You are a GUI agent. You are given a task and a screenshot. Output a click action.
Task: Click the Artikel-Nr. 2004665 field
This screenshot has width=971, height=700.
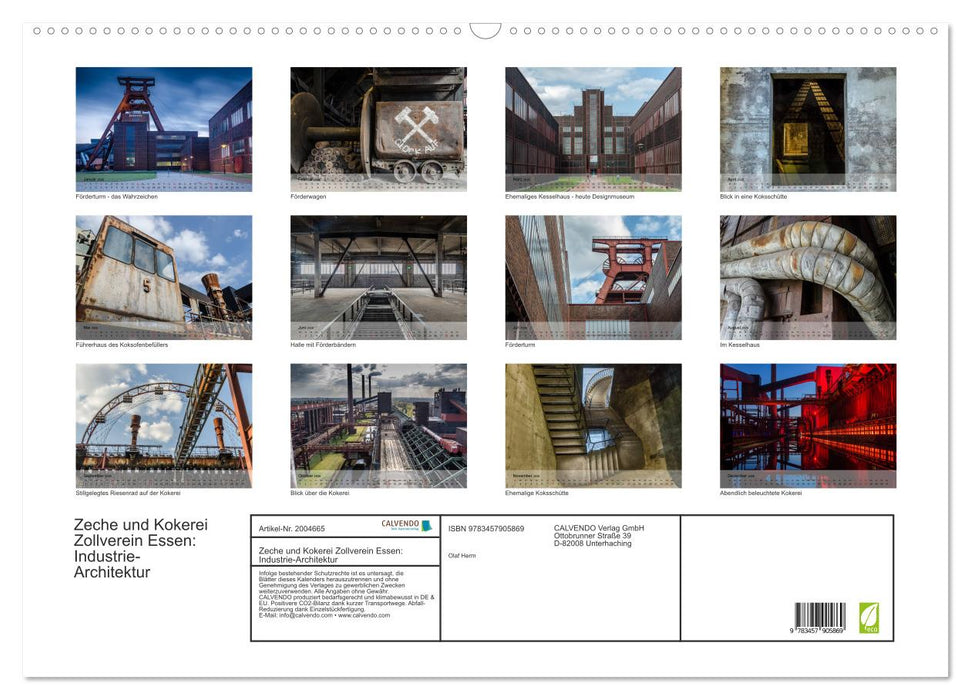click(290, 529)
